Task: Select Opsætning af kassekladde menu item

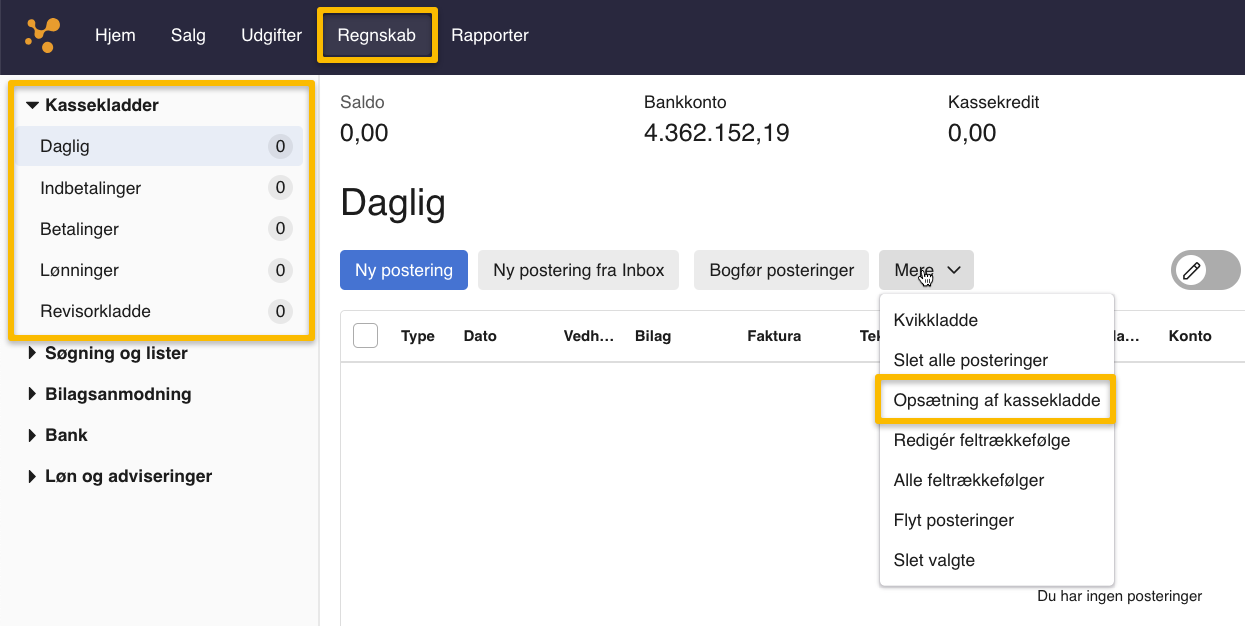Action: (x=996, y=400)
